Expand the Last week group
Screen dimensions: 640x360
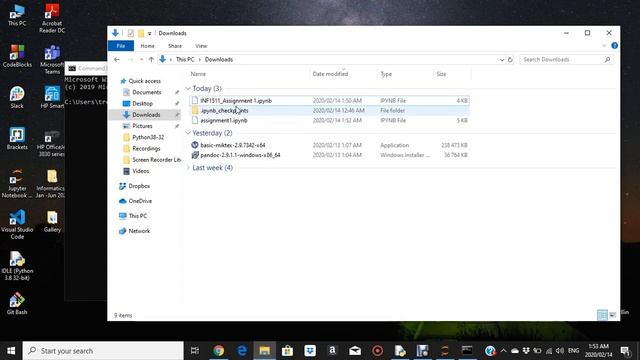(x=188, y=168)
